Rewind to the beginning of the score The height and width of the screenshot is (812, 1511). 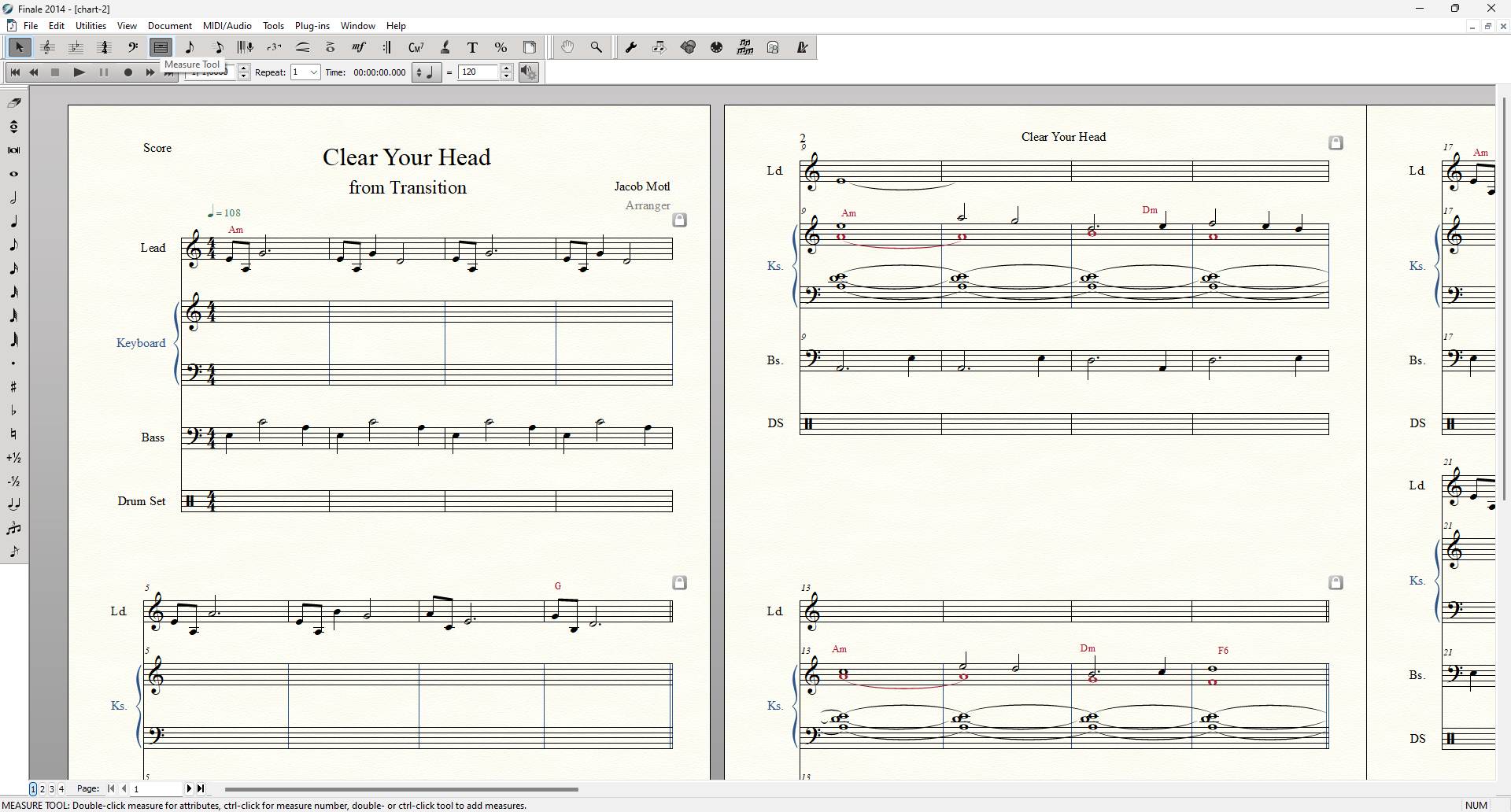coord(15,72)
